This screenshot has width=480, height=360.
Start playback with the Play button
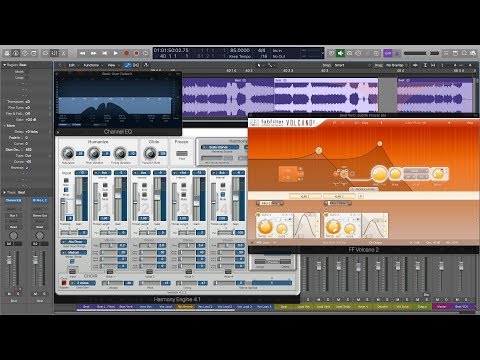pyautogui.click(x=115, y=53)
